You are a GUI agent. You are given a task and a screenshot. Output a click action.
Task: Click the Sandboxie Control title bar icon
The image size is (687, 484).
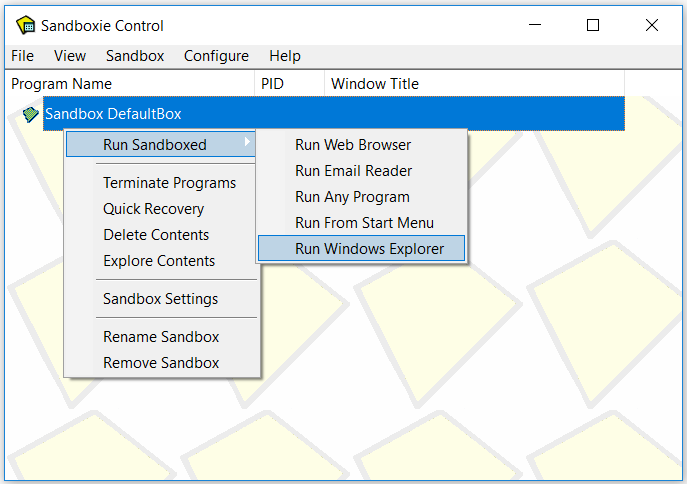point(25,25)
